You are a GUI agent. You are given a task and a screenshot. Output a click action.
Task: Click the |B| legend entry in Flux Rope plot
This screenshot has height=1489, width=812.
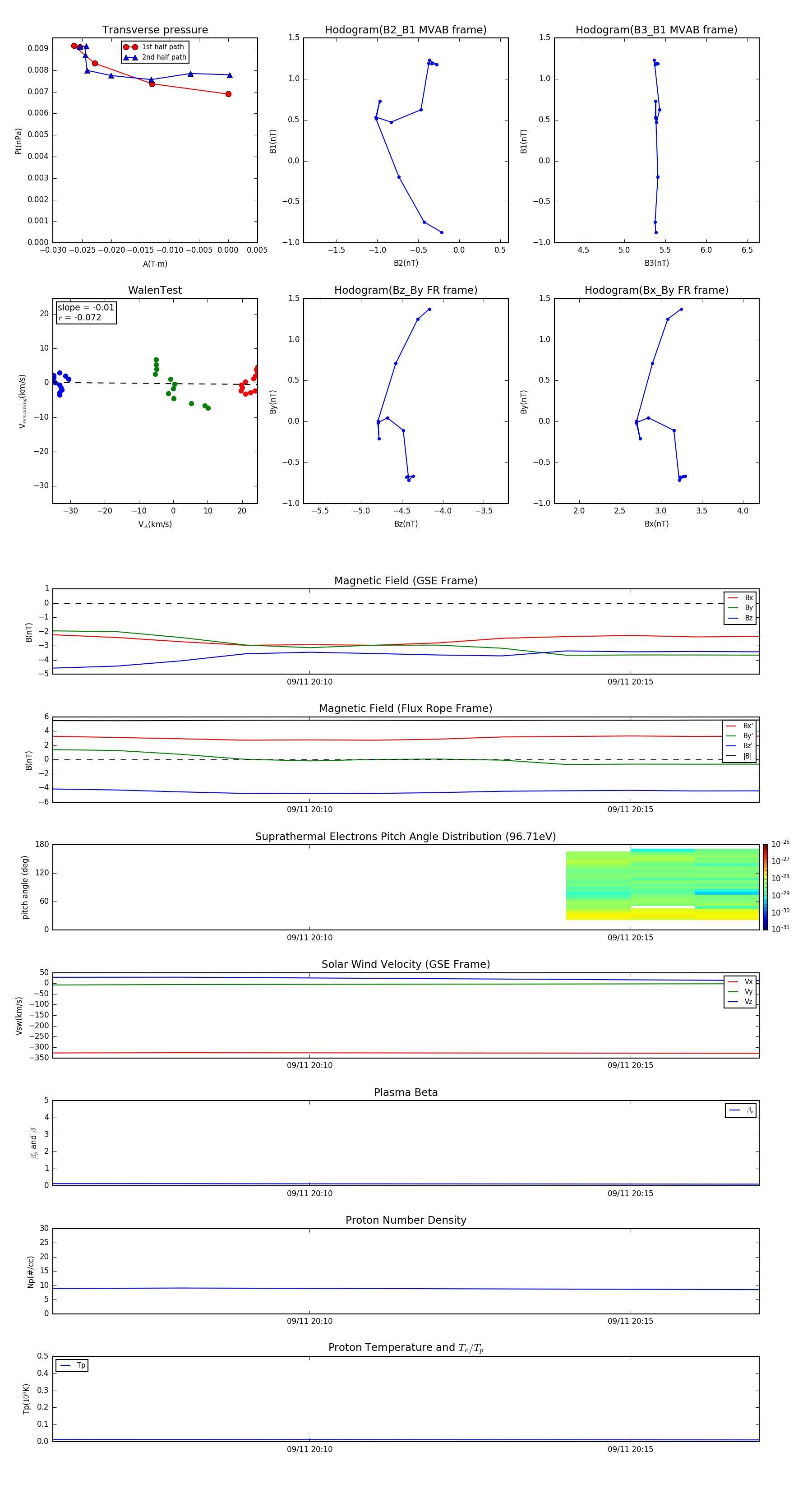(740, 756)
